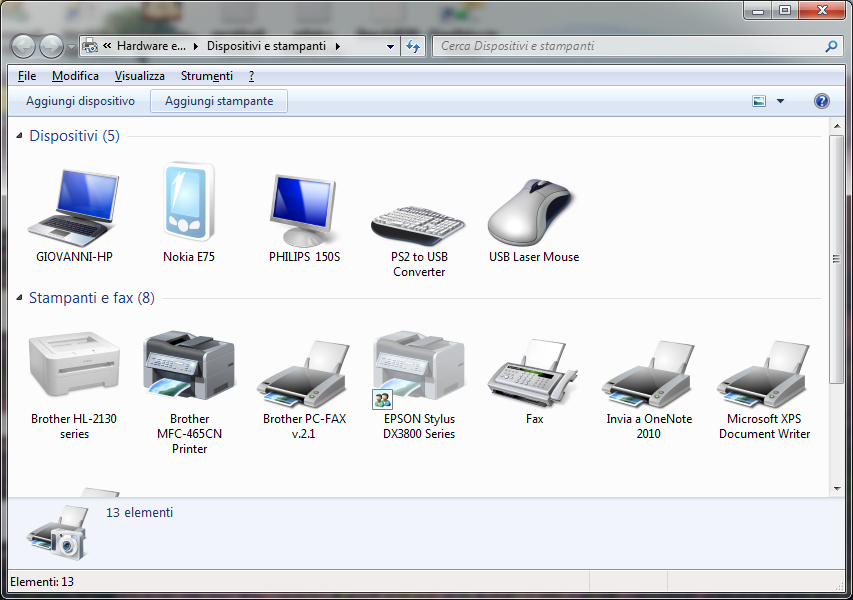Select the PHILIPS 150S monitor
853x600 pixels.
tap(302, 205)
